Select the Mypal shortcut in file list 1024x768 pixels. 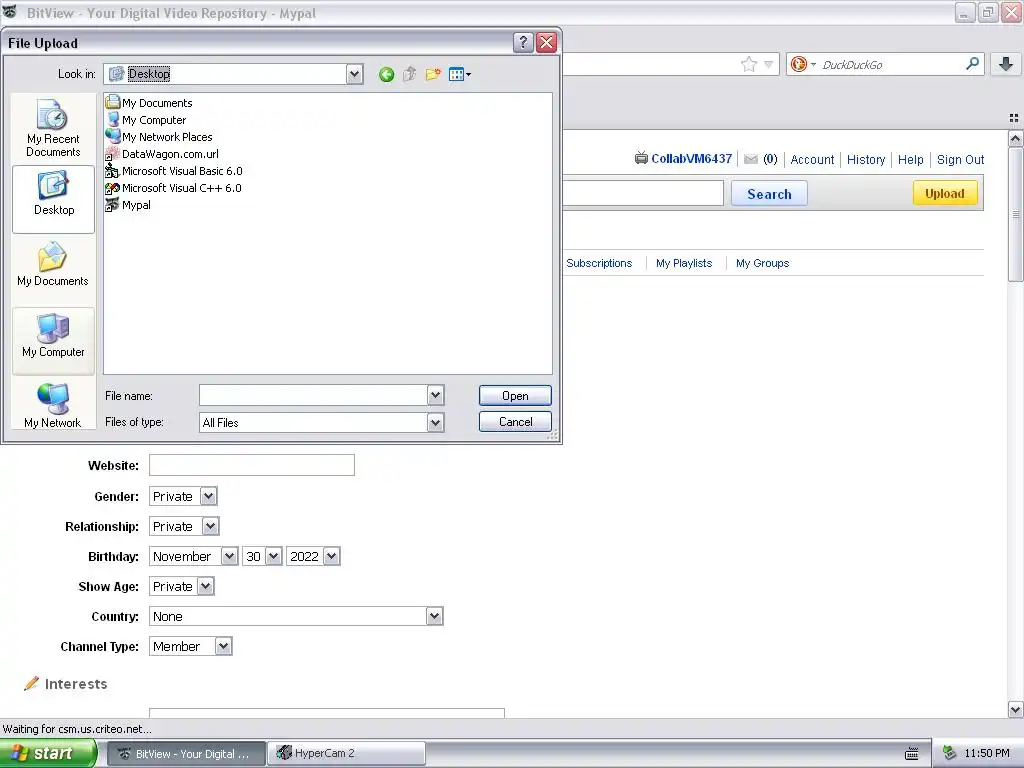[x=128, y=204]
